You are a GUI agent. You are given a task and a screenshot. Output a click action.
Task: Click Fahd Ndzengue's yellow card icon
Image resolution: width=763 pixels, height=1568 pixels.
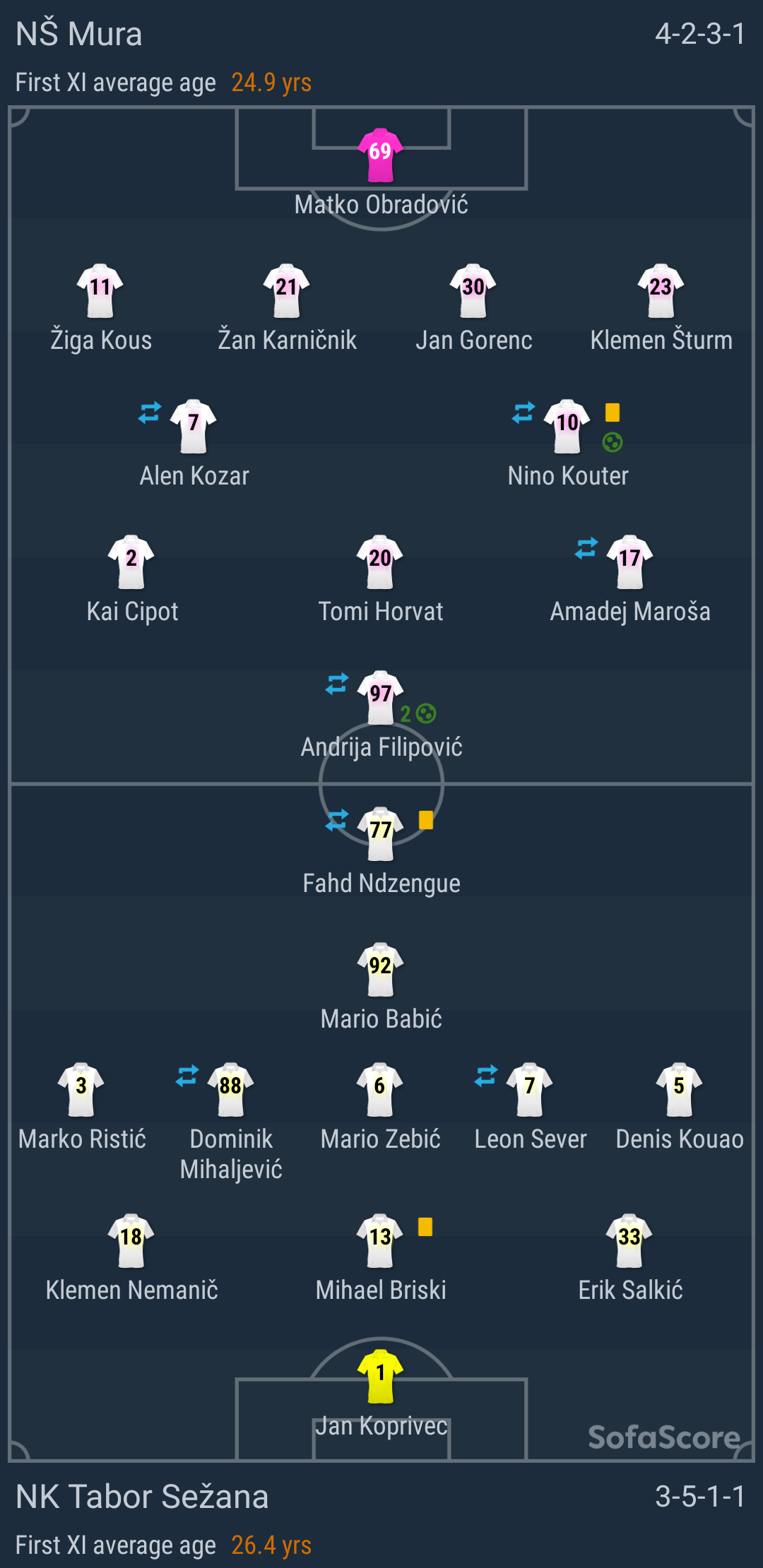pyautogui.click(x=426, y=820)
